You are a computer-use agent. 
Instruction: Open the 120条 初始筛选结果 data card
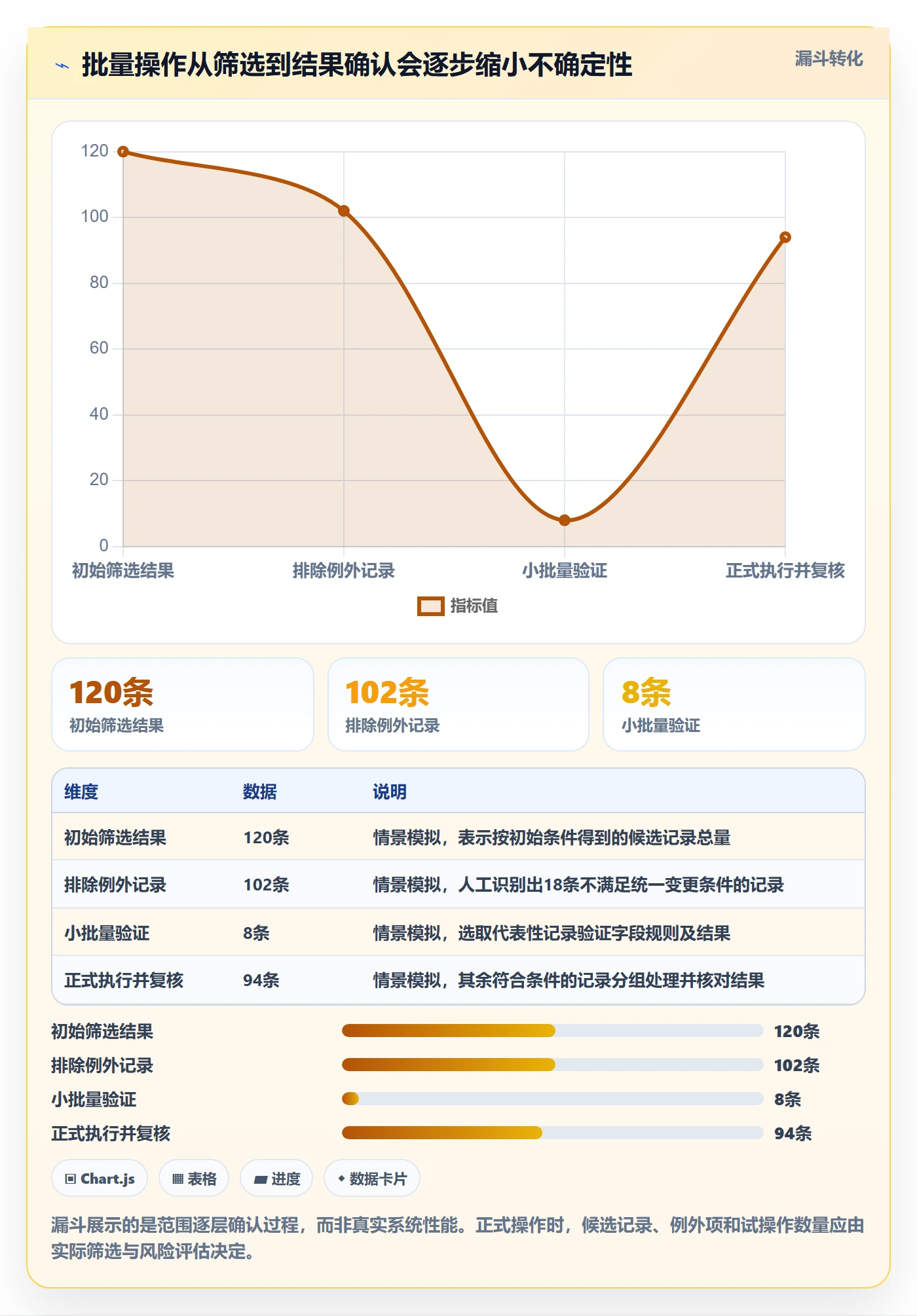click(183, 704)
